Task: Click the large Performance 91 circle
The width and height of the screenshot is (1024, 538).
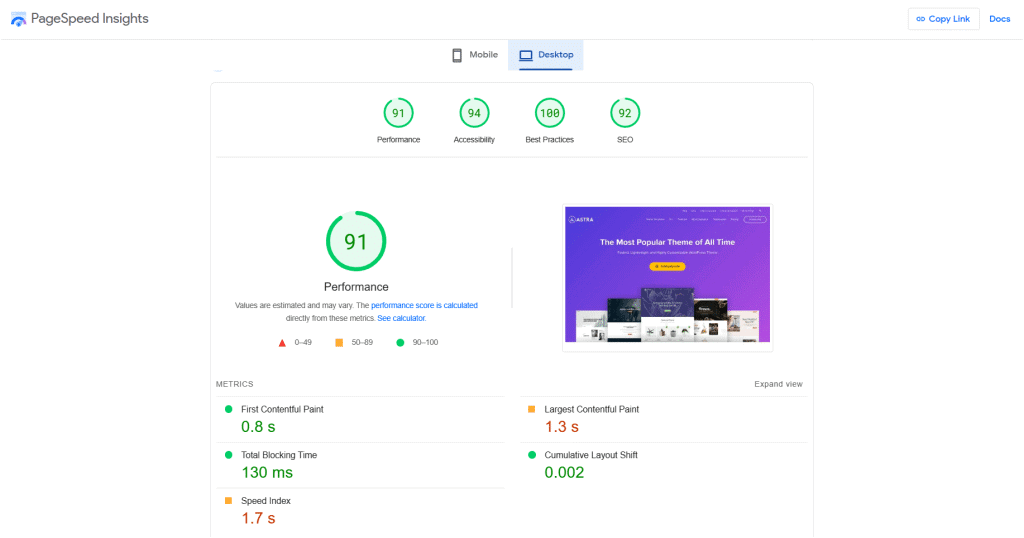Action: tap(356, 241)
